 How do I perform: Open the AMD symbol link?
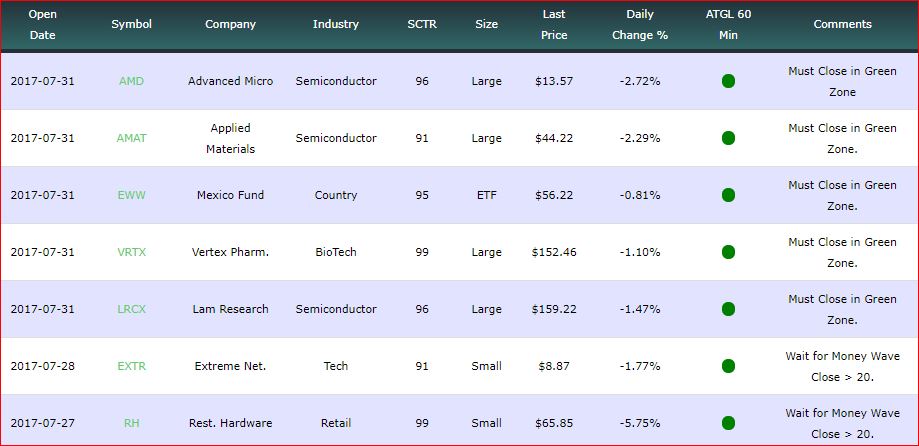[x=131, y=81]
